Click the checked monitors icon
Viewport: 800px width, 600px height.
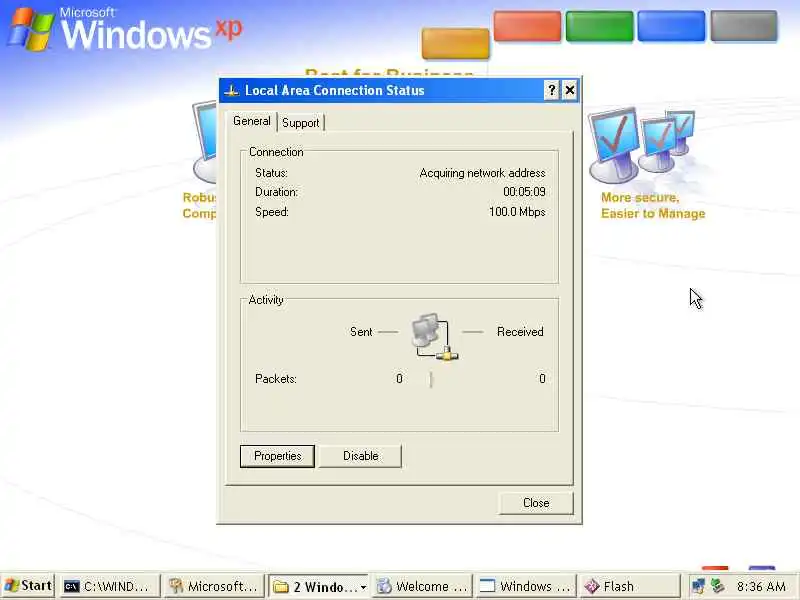pos(642,145)
